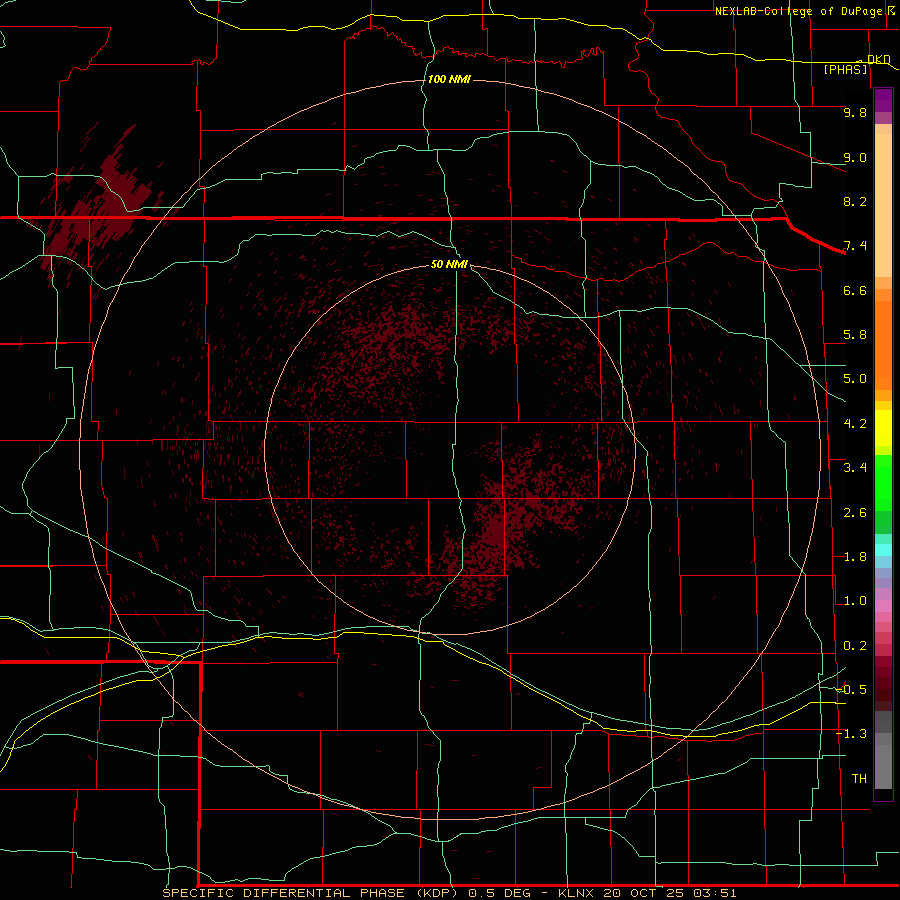Click the 03:51 timestamp
Viewport: 900px width, 900px height.
pos(715,893)
